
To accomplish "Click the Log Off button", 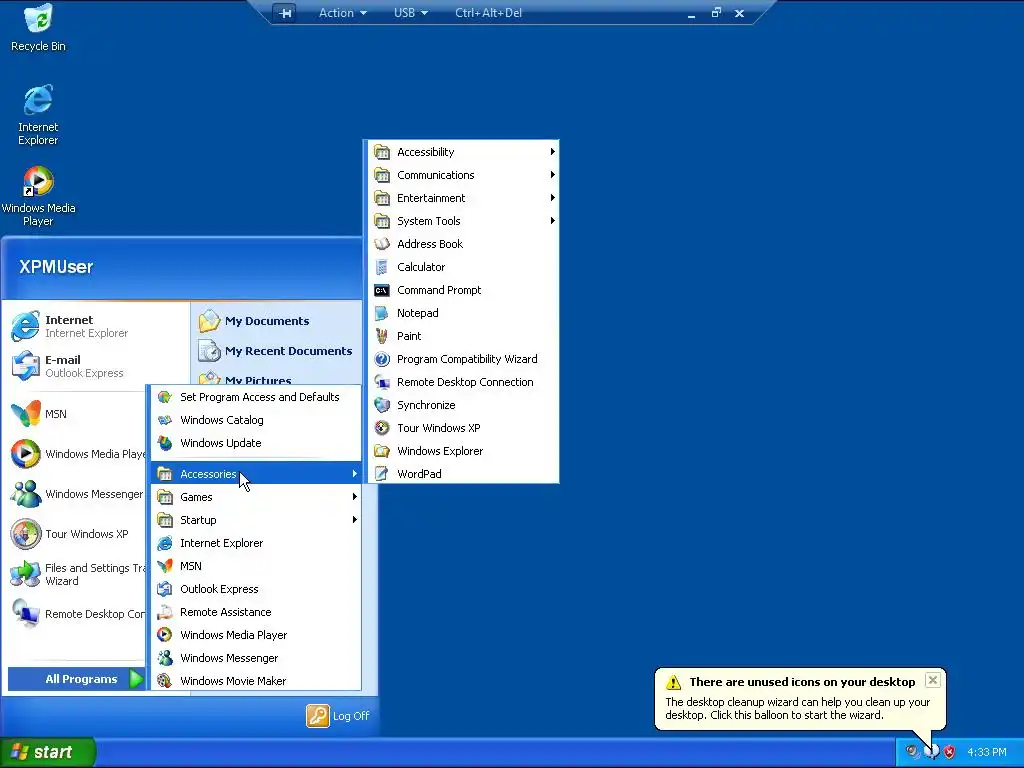I will (x=338, y=716).
